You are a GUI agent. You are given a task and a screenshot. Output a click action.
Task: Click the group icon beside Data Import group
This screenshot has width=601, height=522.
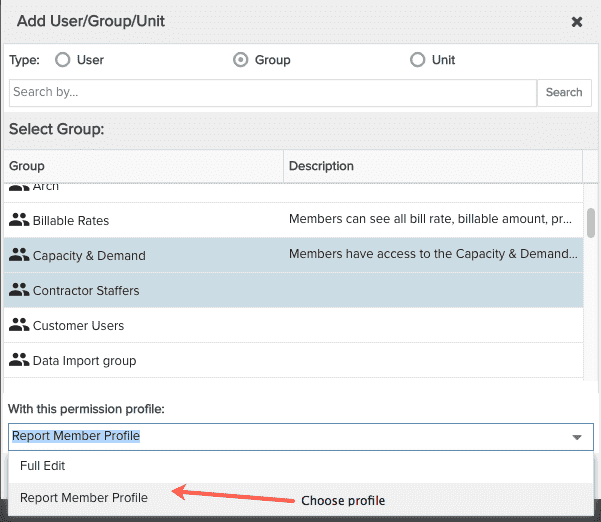point(19,360)
